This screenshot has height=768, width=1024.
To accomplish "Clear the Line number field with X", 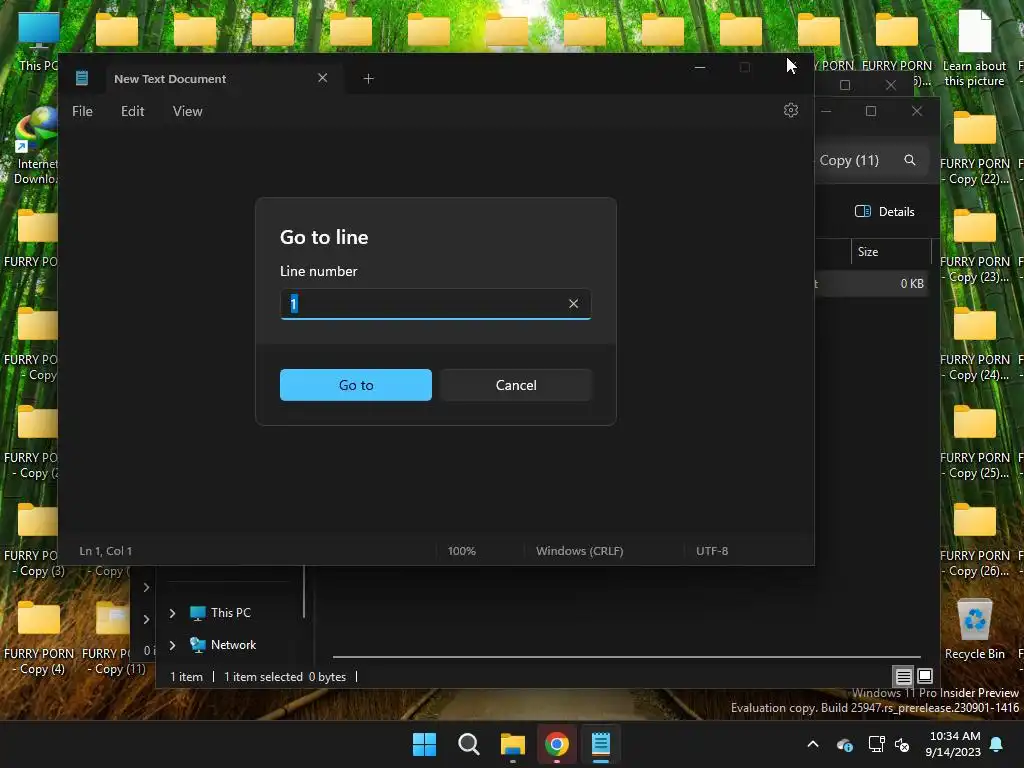I will [573, 304].
